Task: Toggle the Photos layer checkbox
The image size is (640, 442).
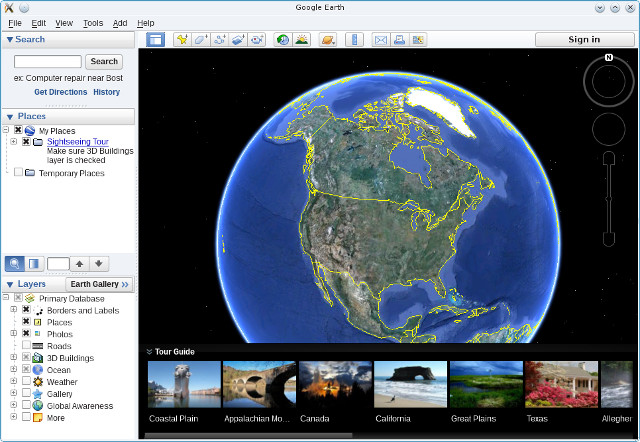Action: pos(26,333)
